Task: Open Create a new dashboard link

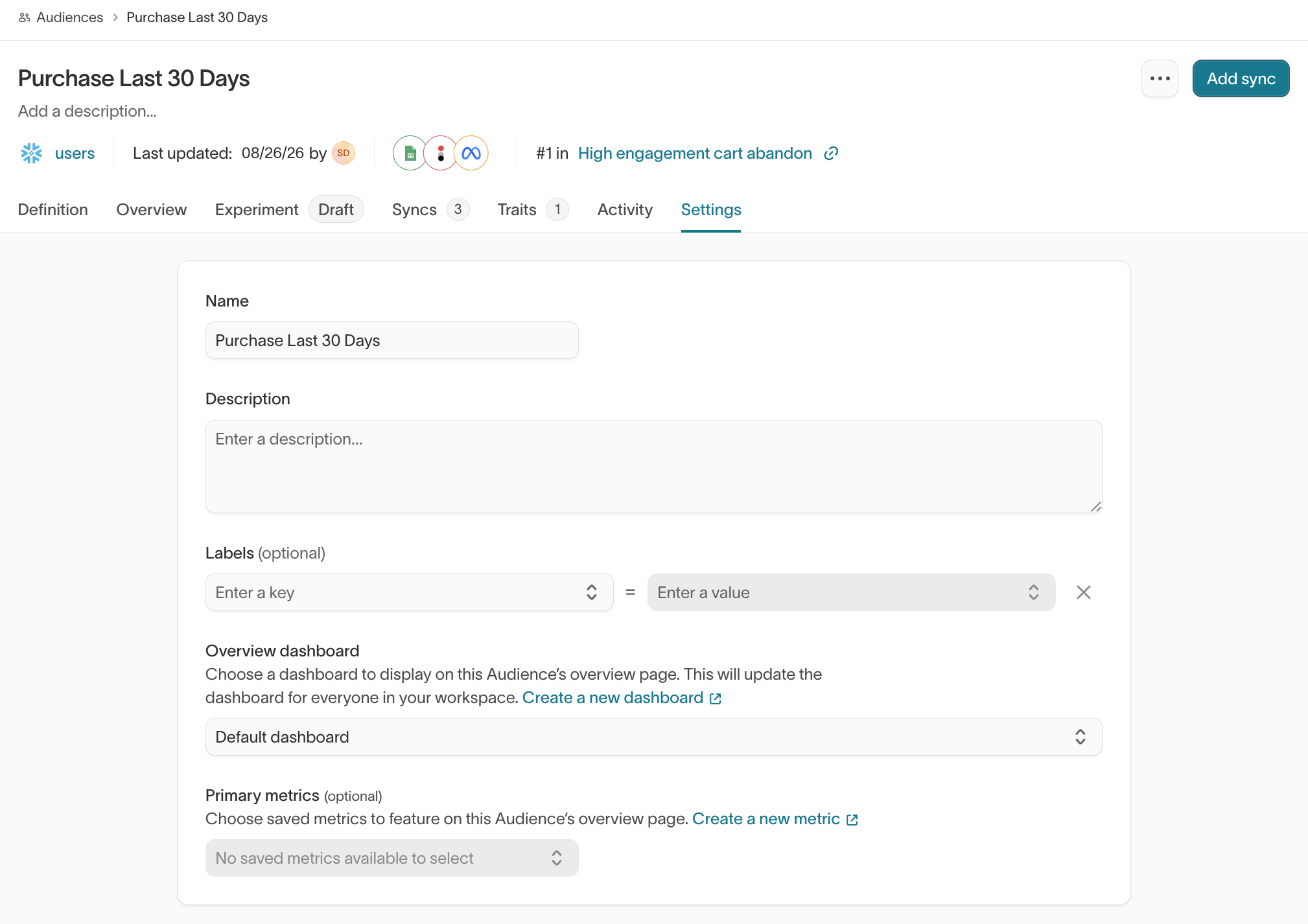Action: 622,698
